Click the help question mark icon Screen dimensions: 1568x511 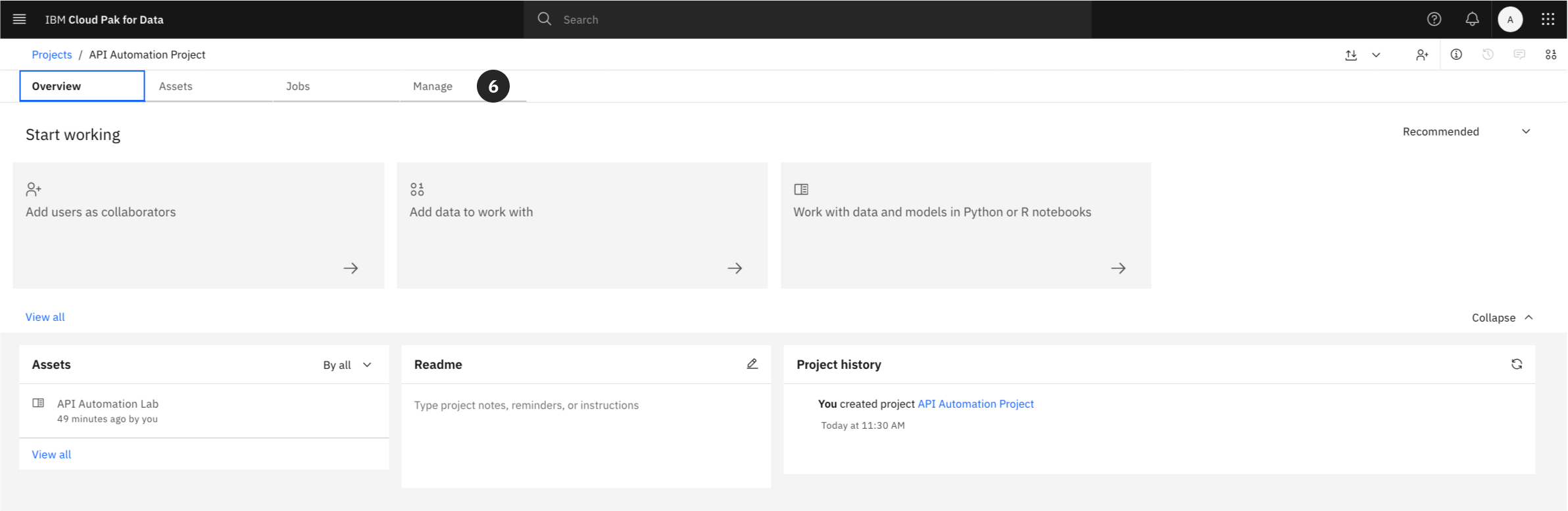[1434, 19]
